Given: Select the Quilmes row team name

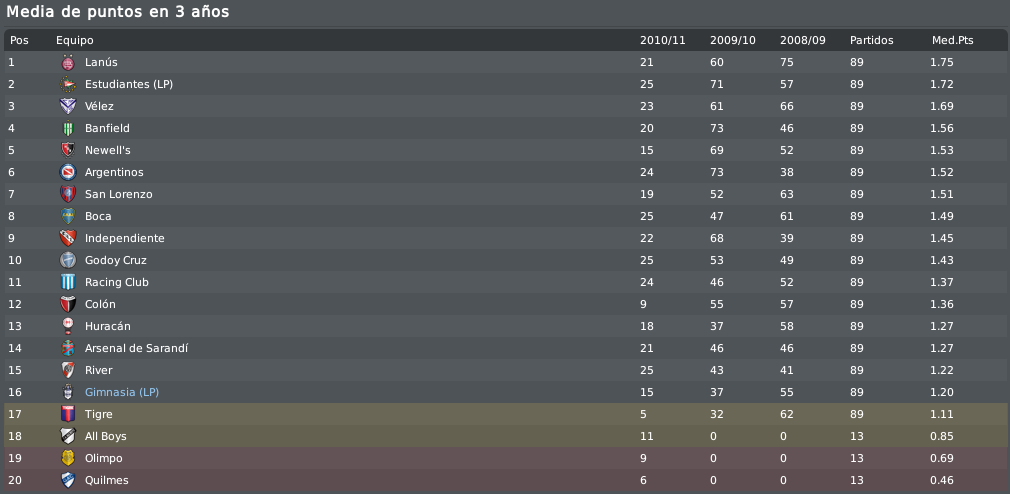Looking at the screenshot, I should click(106, 480).
